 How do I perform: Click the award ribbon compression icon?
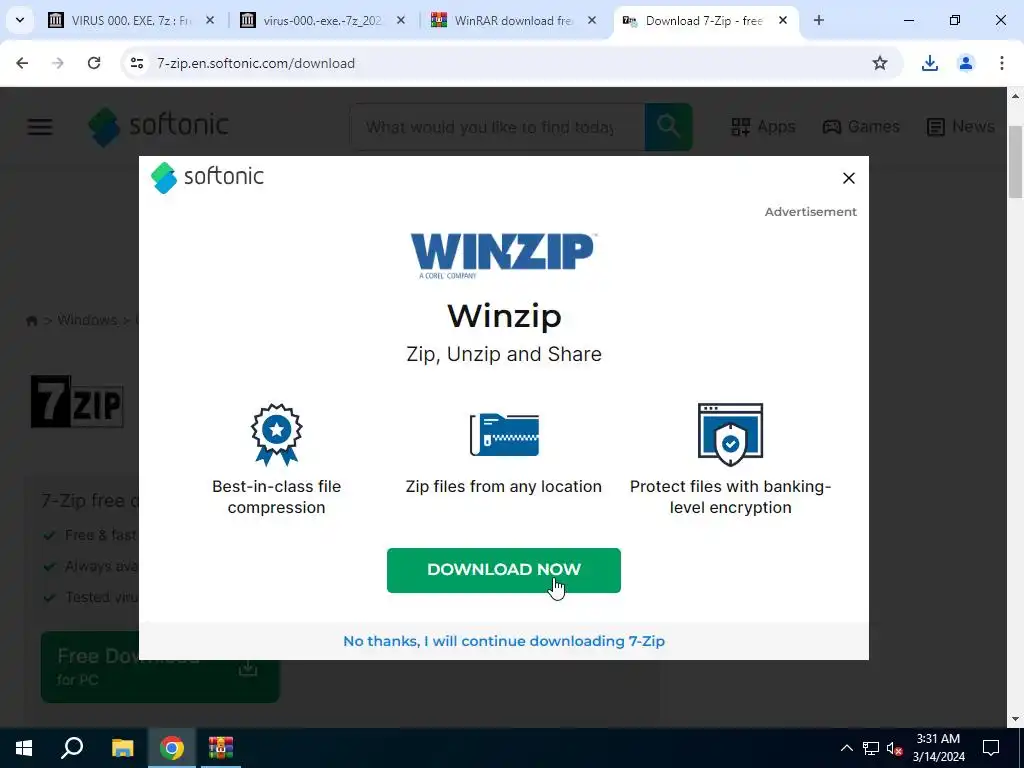click(x=276, y=434)
